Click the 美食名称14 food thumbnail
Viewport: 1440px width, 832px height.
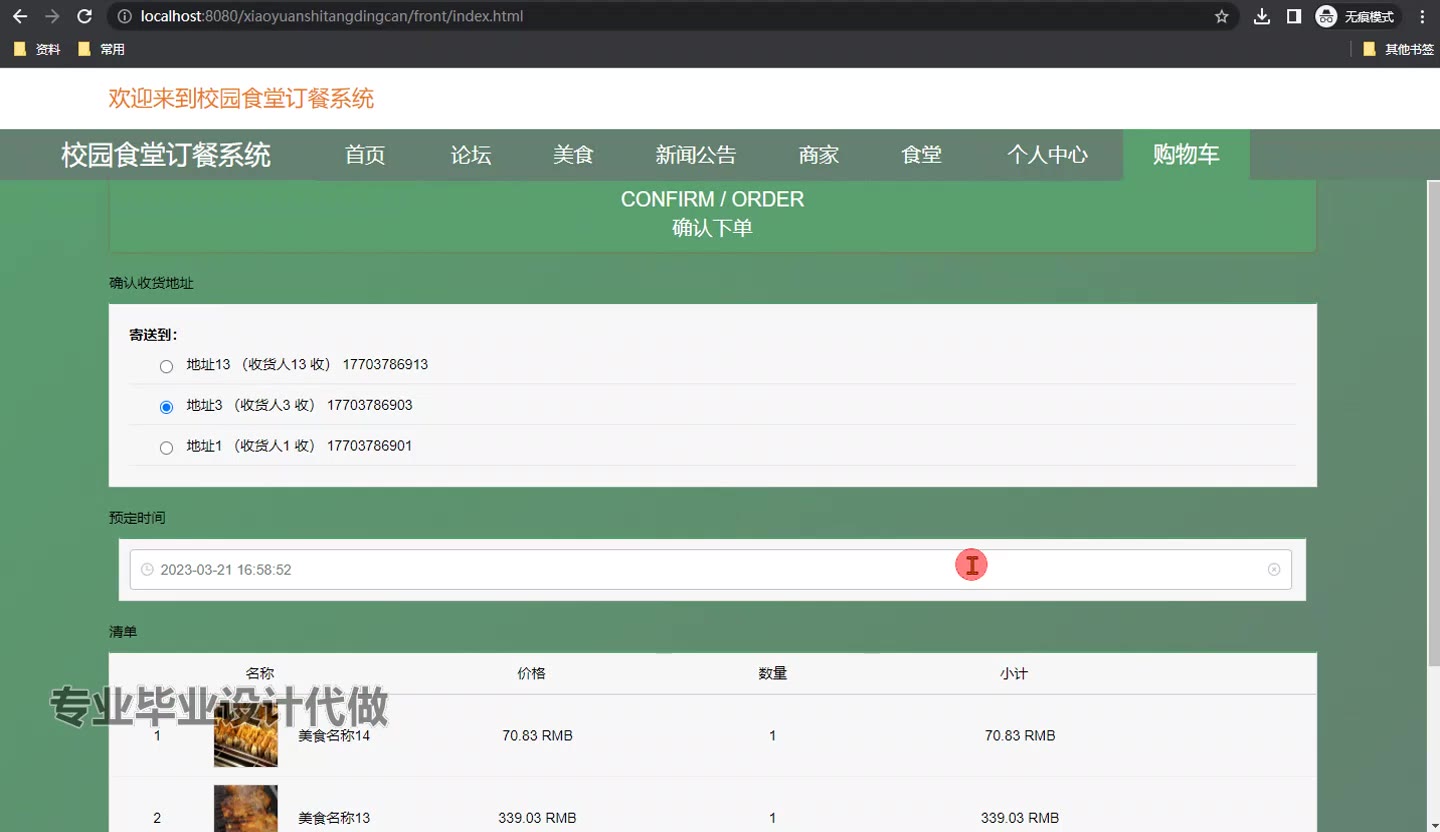pos(245,737)
